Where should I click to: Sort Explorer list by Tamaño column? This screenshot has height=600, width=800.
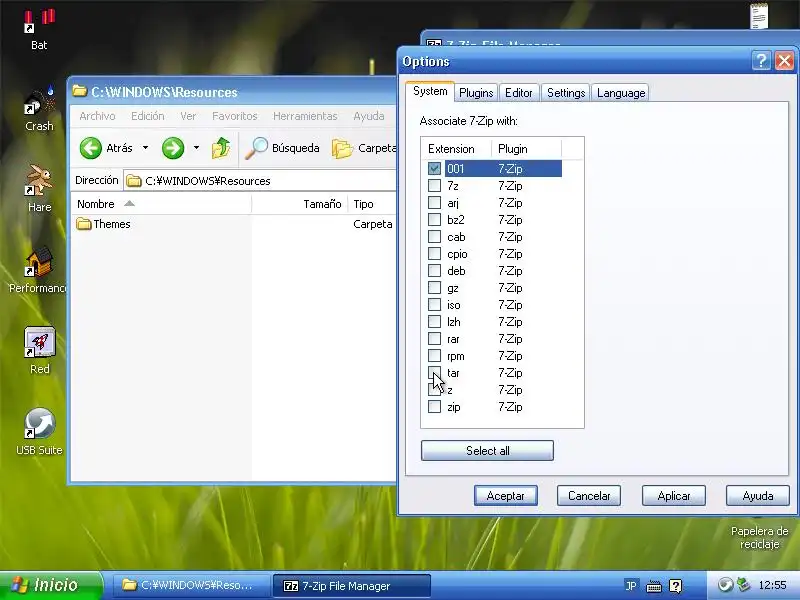point(300,204)
